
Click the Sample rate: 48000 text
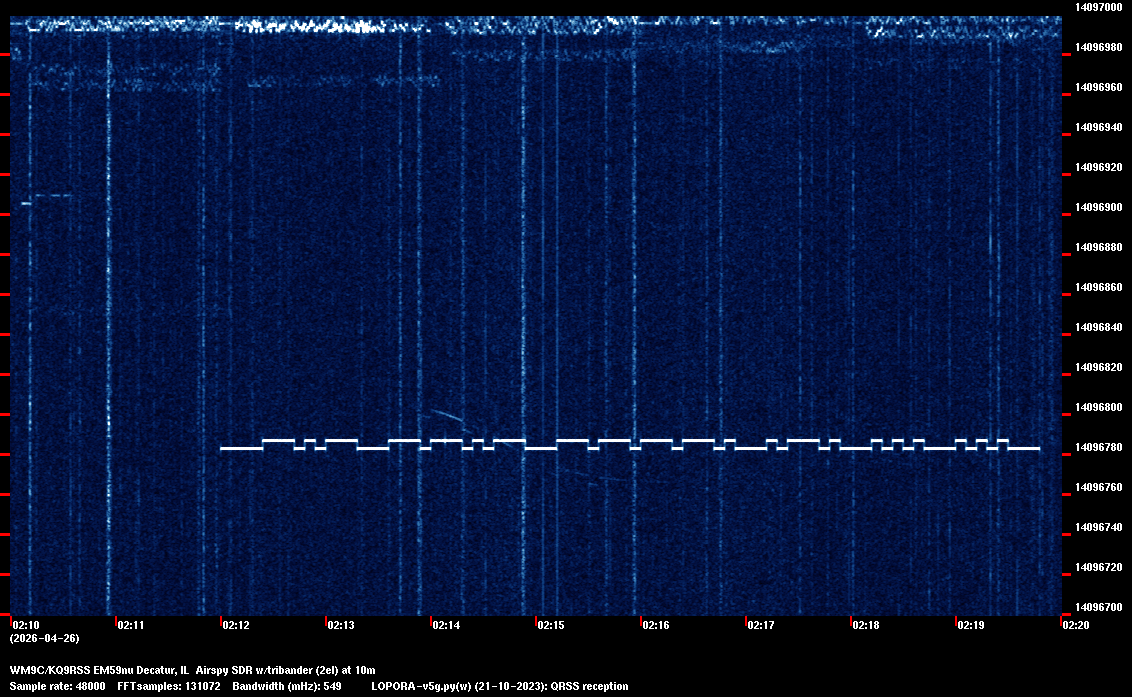(x=58, y=686)
